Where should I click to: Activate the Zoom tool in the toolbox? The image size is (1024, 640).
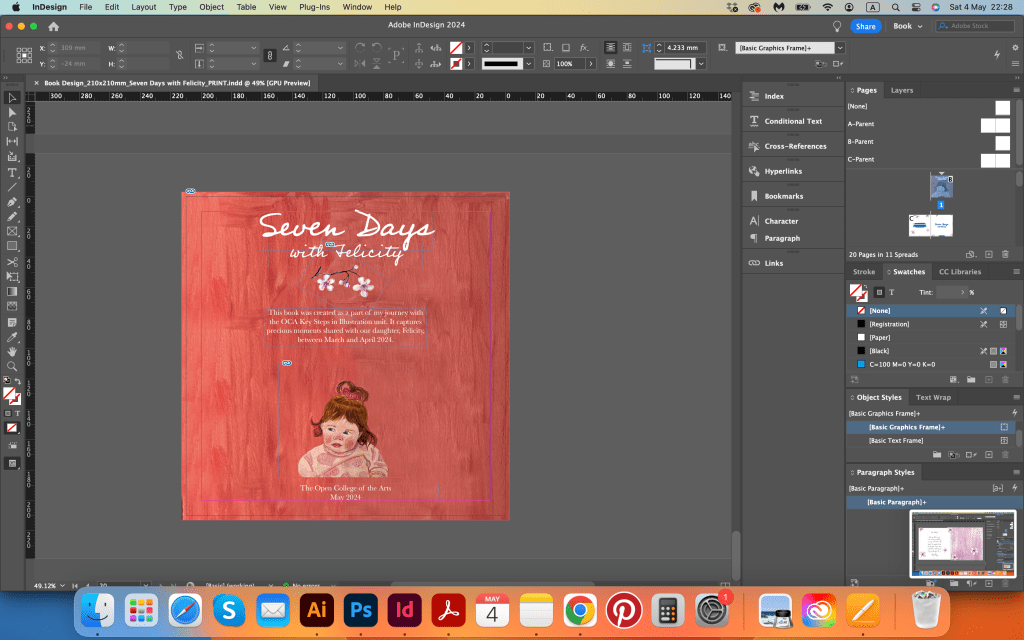tap(12, 366)
